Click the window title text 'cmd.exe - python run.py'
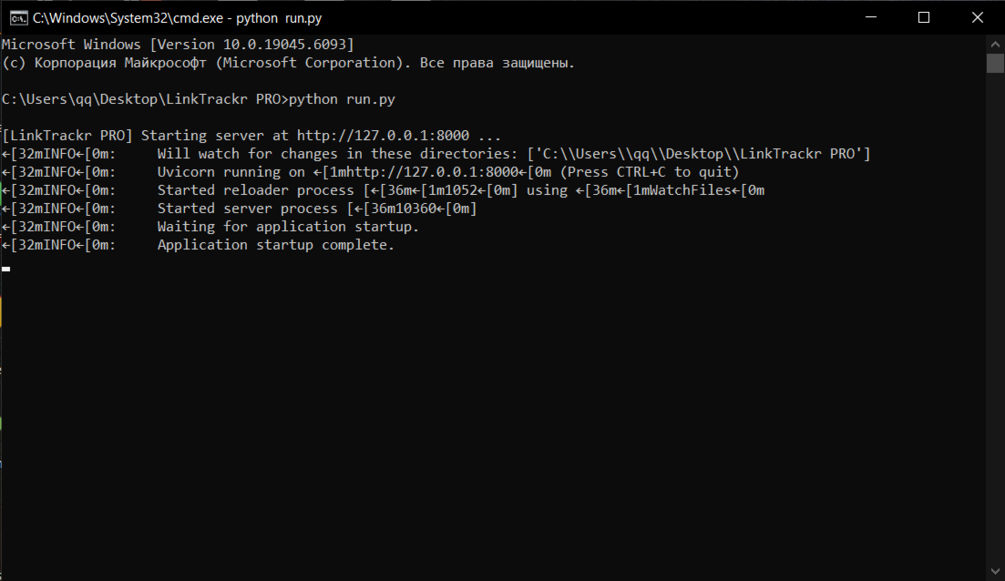This screenshot has width=1005, height=581. coord(178,18)
